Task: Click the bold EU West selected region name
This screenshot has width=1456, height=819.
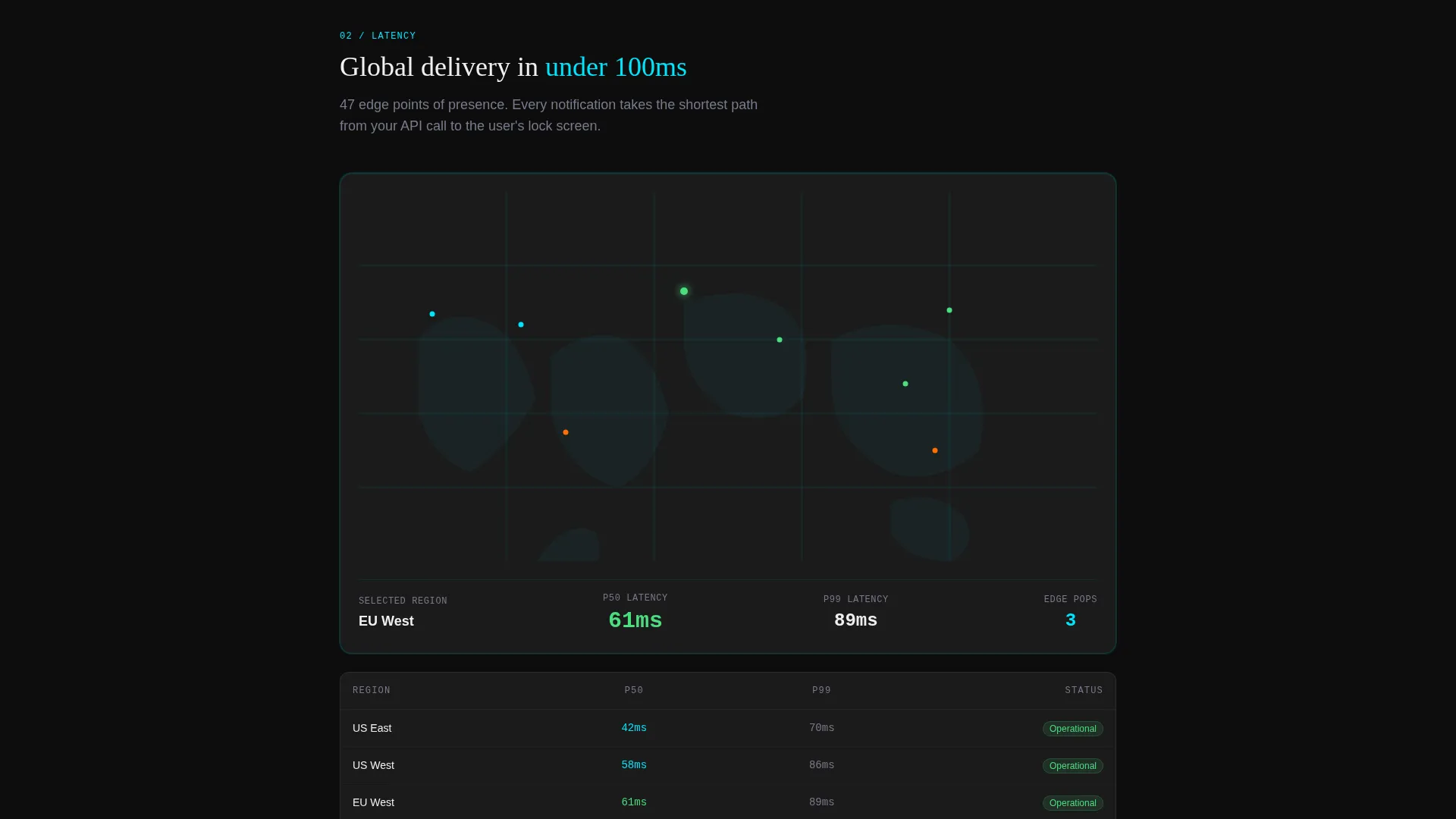Action: 386,621
